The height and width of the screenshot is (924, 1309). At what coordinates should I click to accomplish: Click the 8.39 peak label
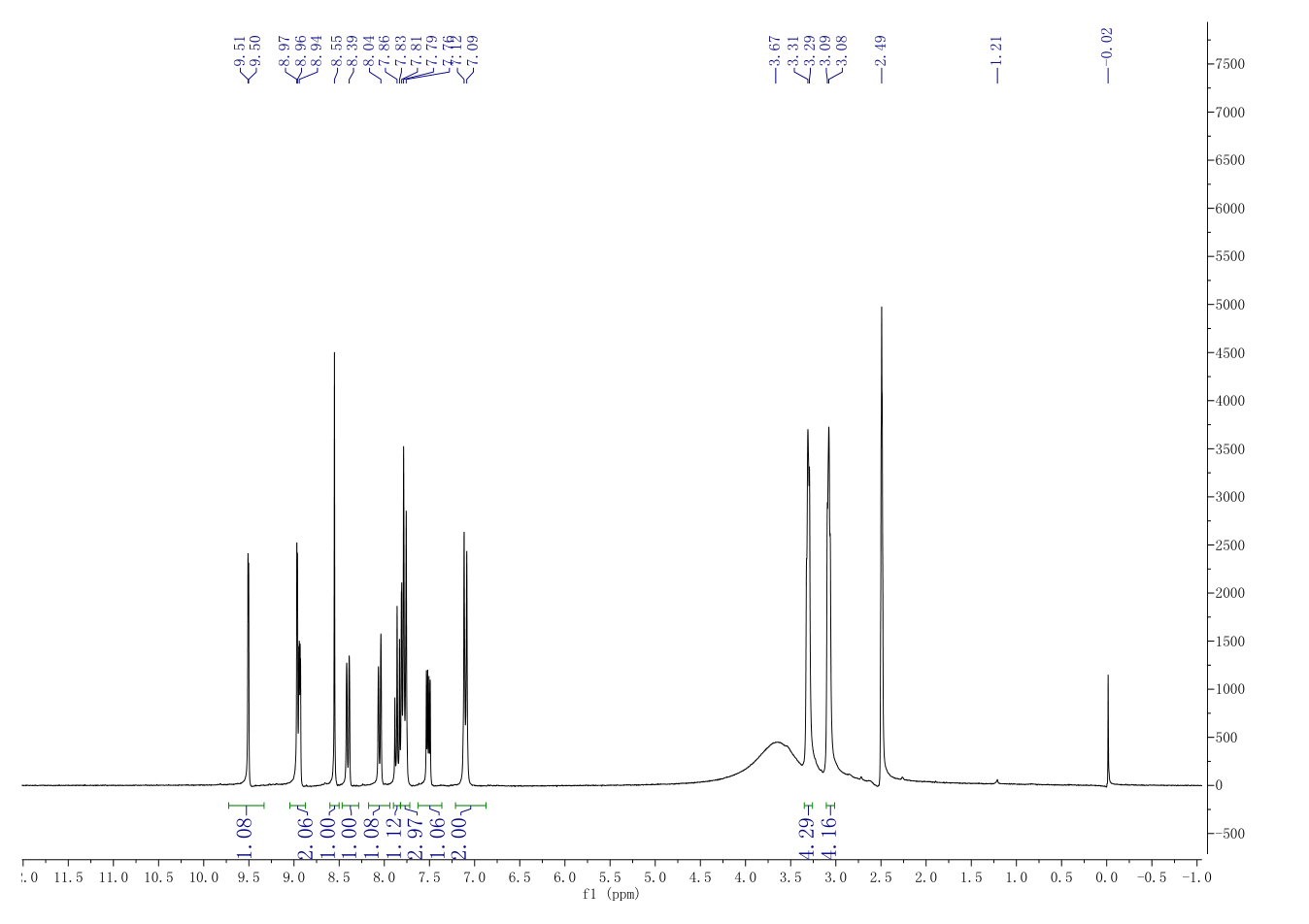(352, 50)
